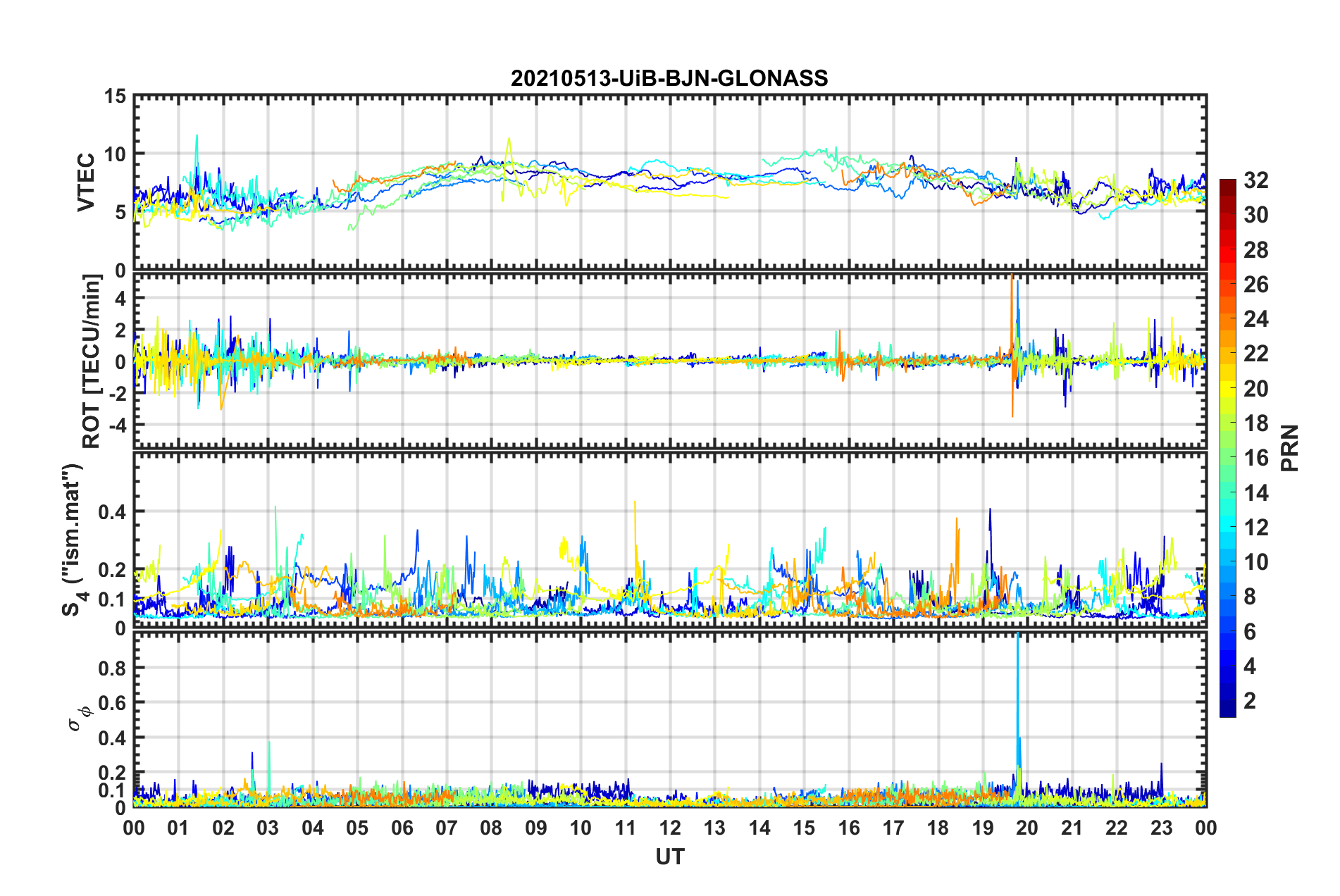
Task: Click the -4 tick on the ROT axis
Action: coord(118,425)
